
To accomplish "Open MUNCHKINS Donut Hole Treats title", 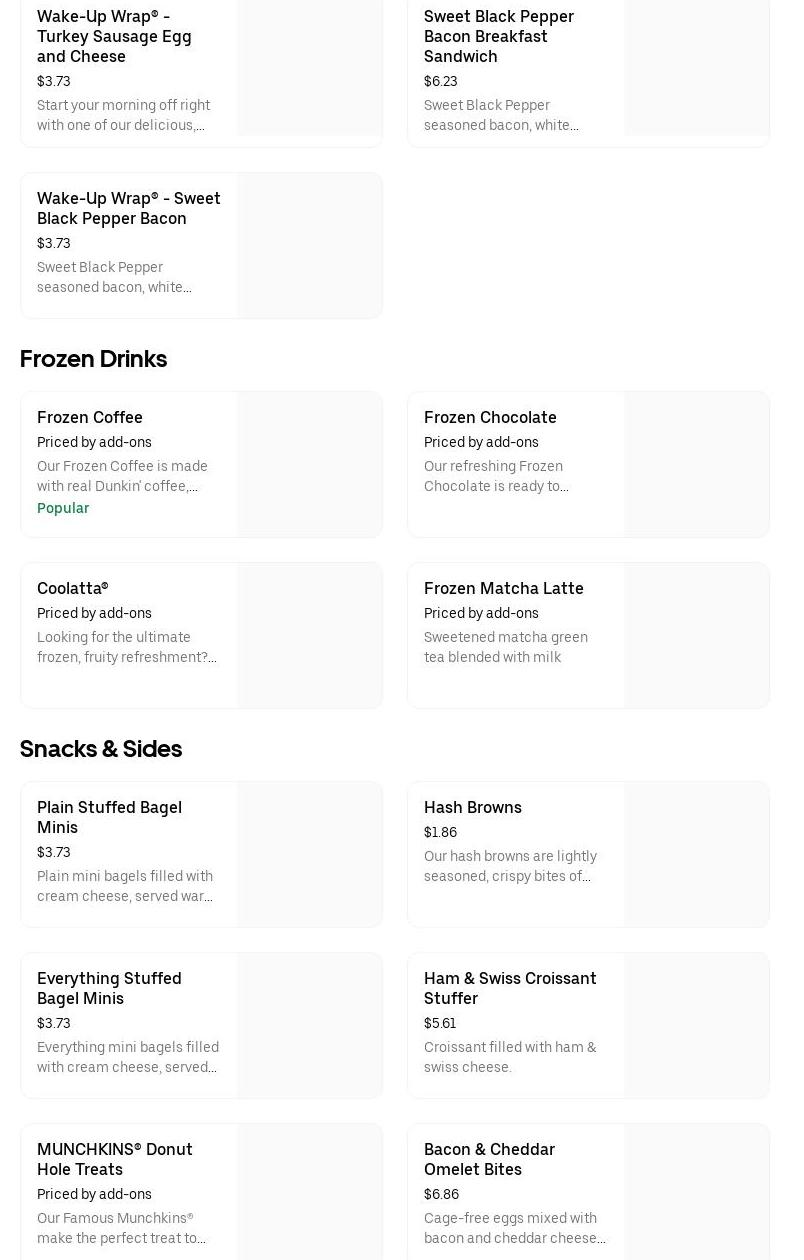I will pyautogui.click(x=115, y=1159).
